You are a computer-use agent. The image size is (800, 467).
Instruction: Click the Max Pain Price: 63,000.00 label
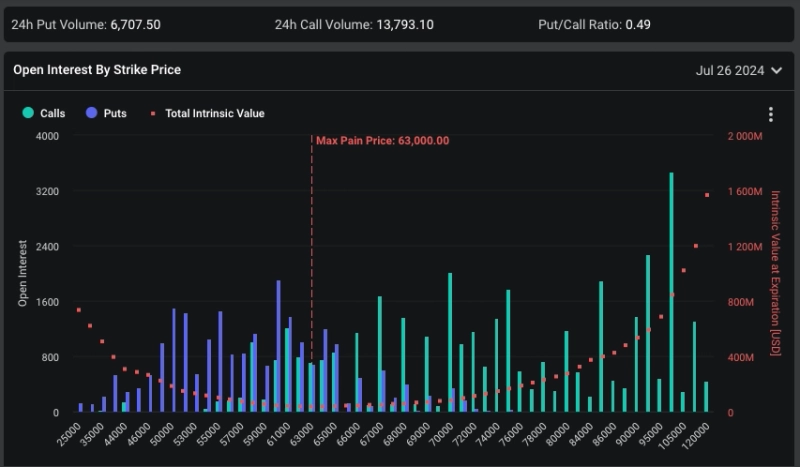pos(382,141)
